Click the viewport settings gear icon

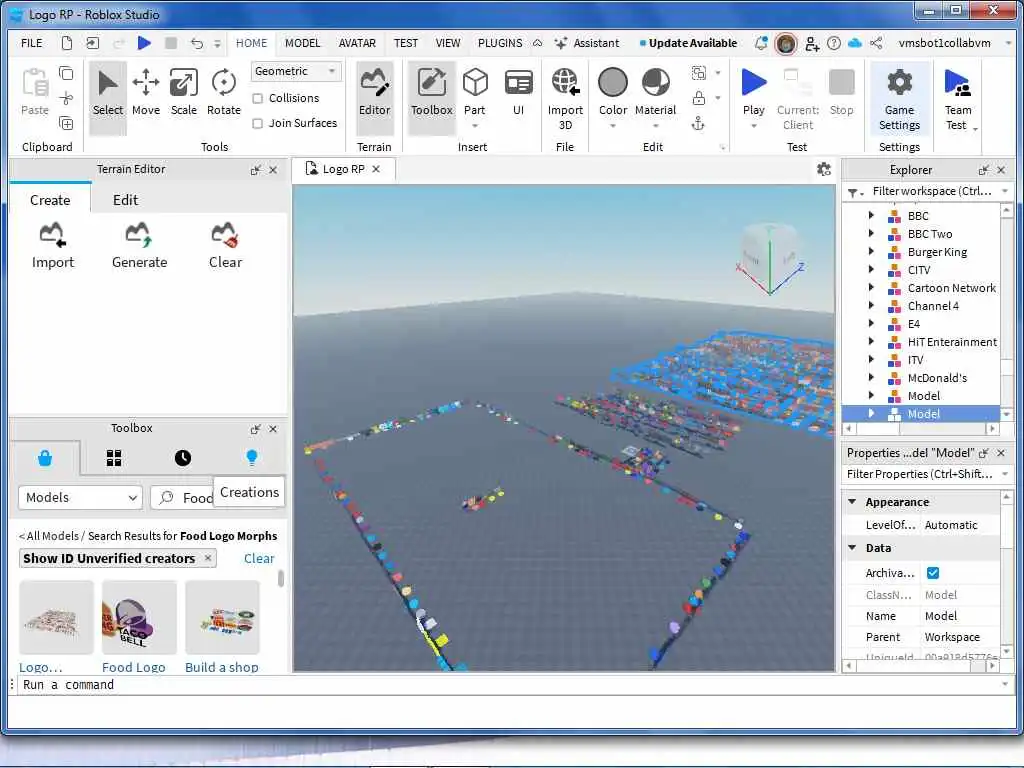[824, 169]
